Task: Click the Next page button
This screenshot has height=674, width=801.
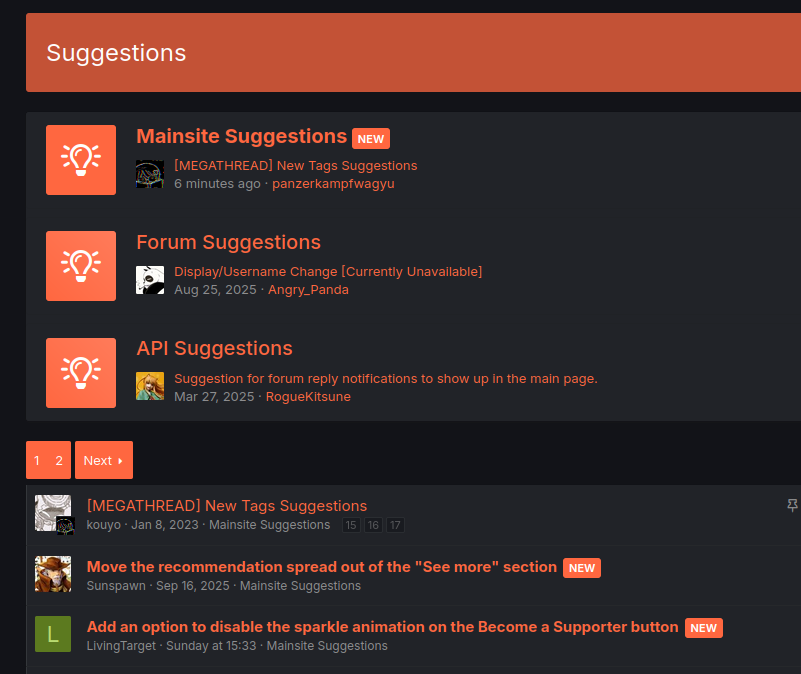Action: pyautogui.click(x=103, y=460)
